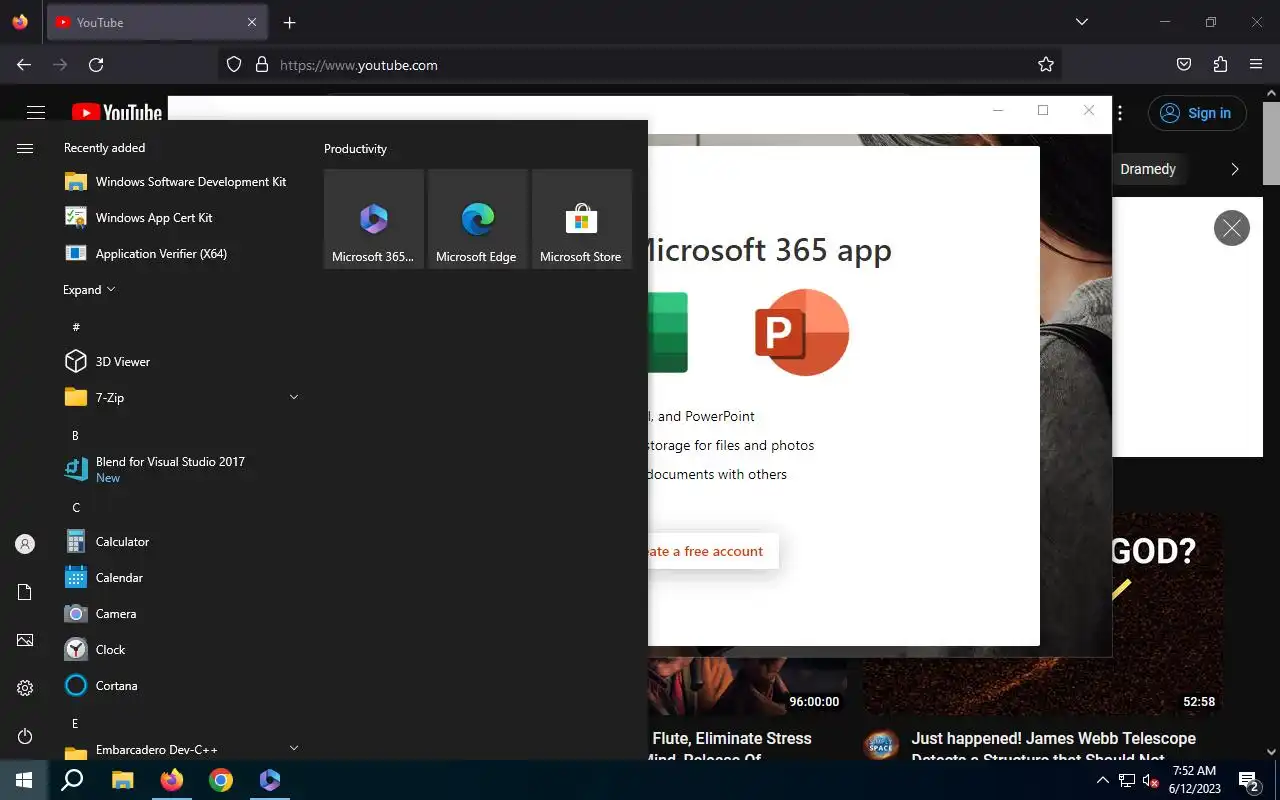This screenshot has height=800, width=1280.
Task: Open the notification center icon
Action: coord(1248,780)
